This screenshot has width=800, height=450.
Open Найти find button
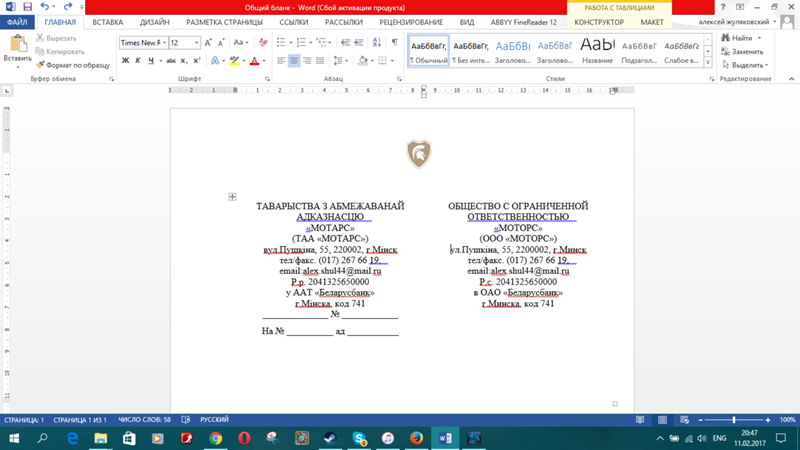737,38
